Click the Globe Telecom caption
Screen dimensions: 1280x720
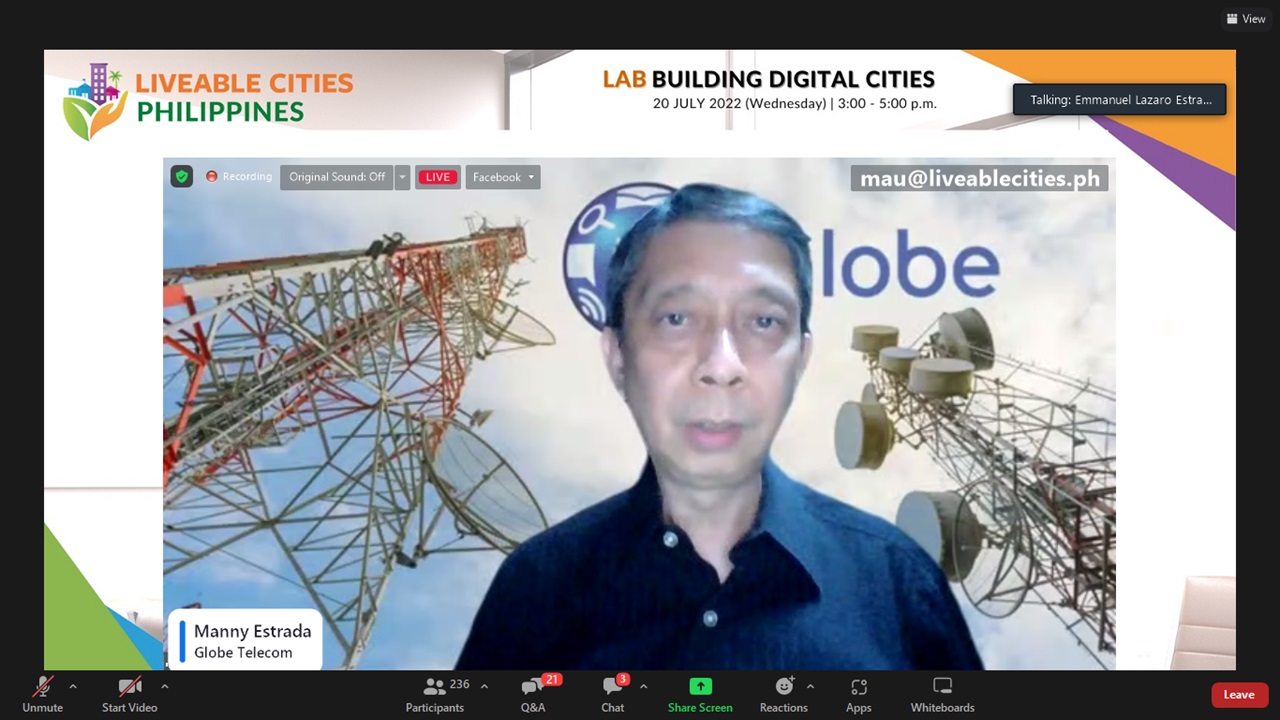coord(243,653)
